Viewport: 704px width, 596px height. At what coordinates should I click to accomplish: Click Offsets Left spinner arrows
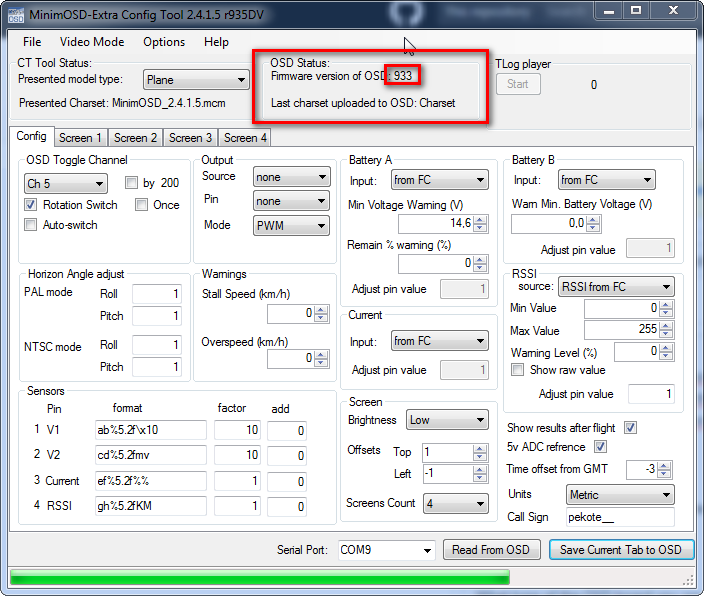tap(480, 473)
